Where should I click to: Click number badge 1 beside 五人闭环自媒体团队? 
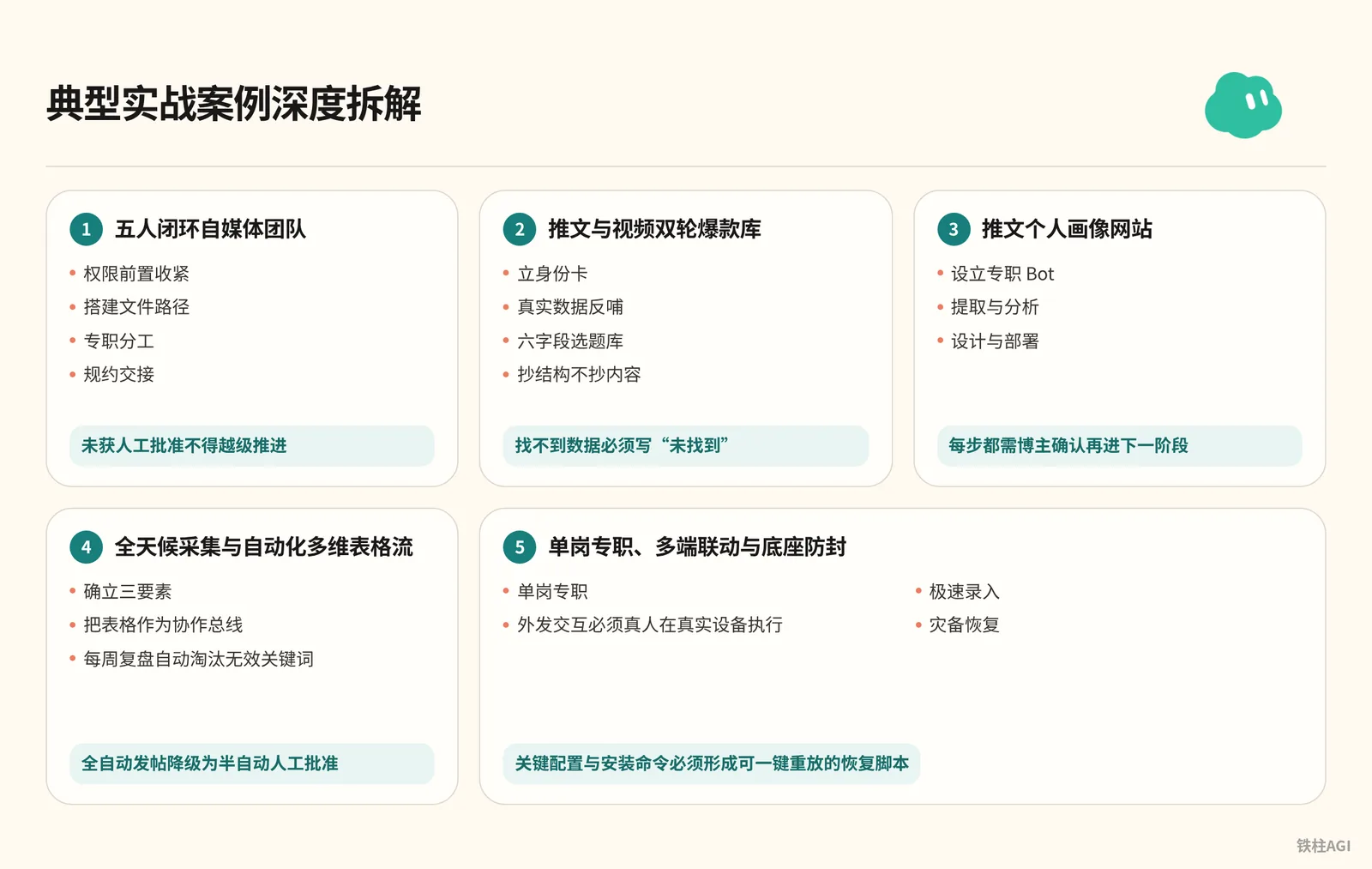tap(86, 229)
